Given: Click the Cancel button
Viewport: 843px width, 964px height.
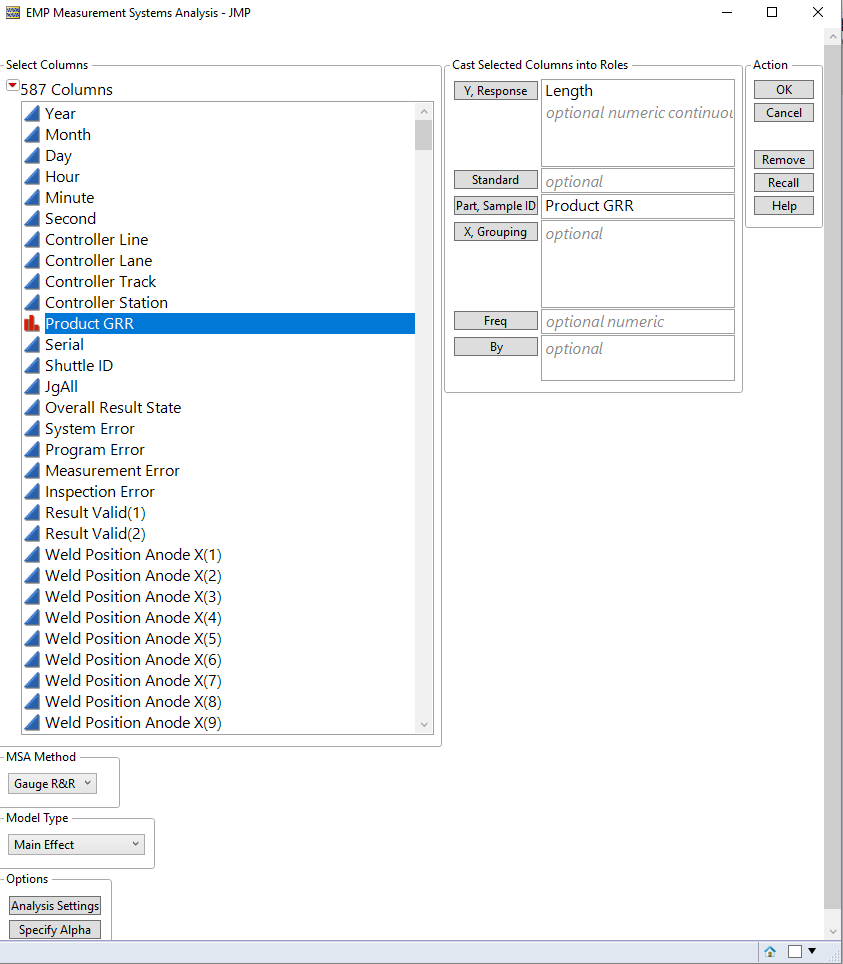Looking at the screenshot, I should click(x=784, y=113).
